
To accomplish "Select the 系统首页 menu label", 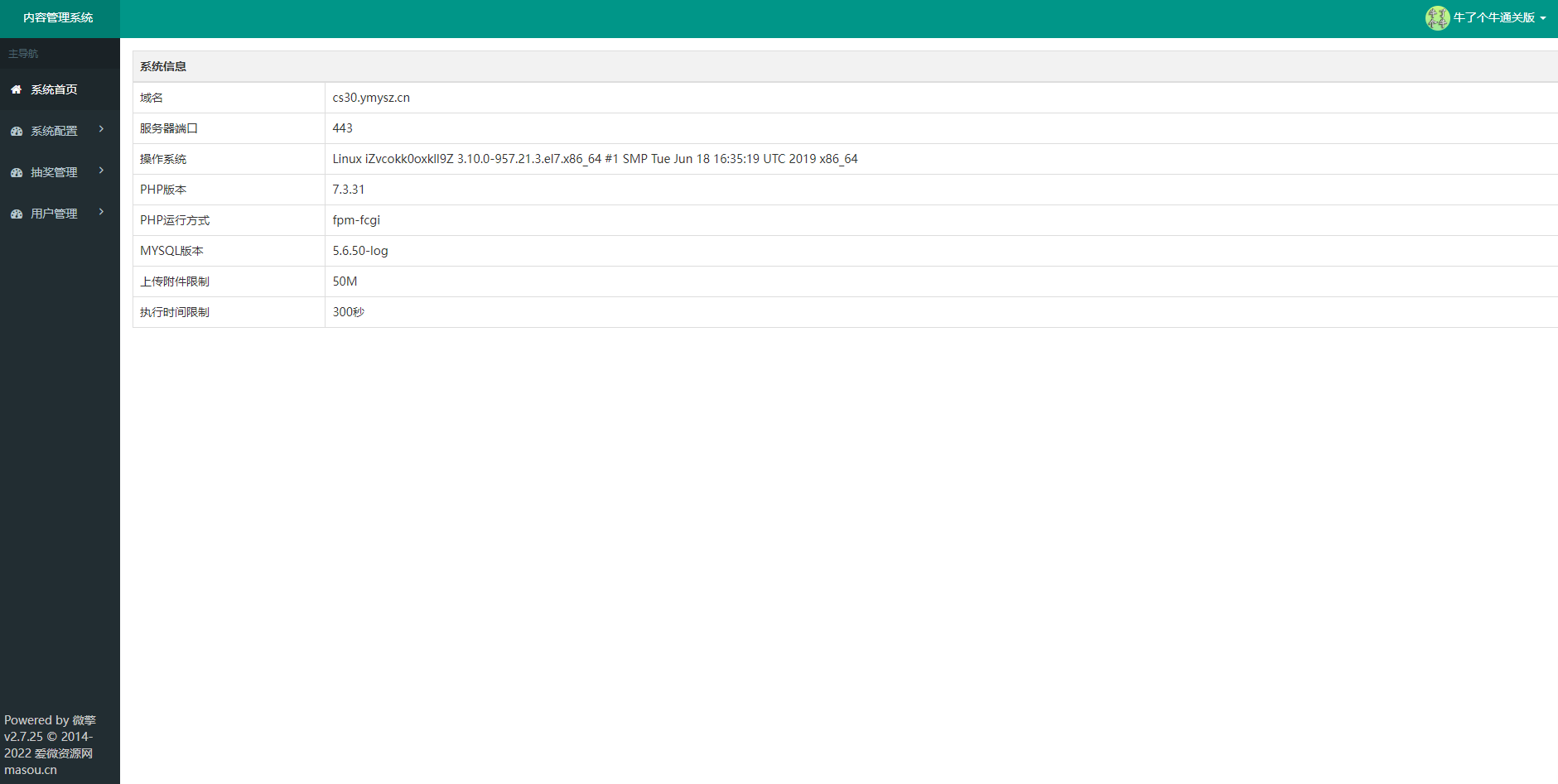I will coord(54,89).
